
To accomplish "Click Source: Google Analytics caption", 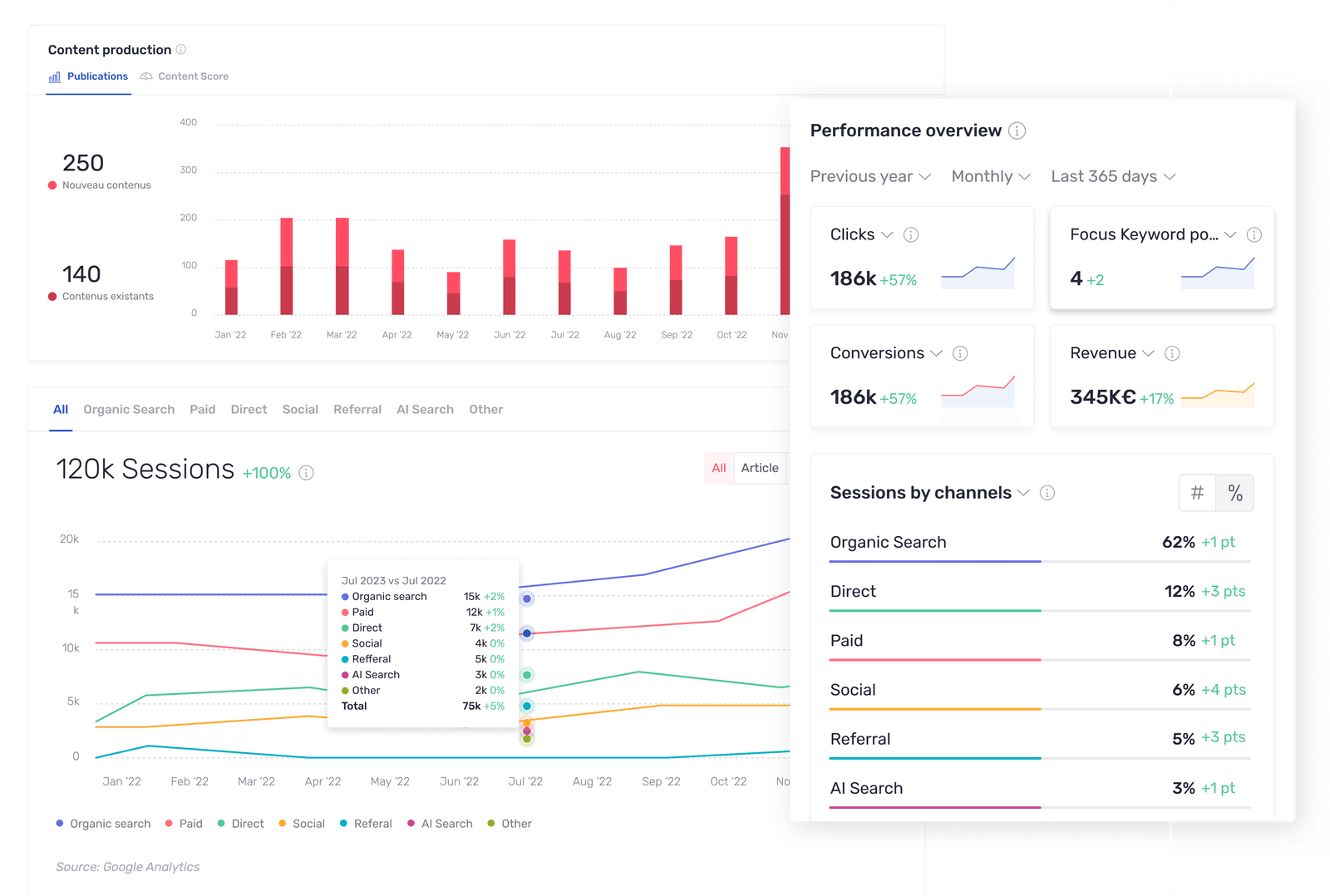I will click(x=128, y=867).
